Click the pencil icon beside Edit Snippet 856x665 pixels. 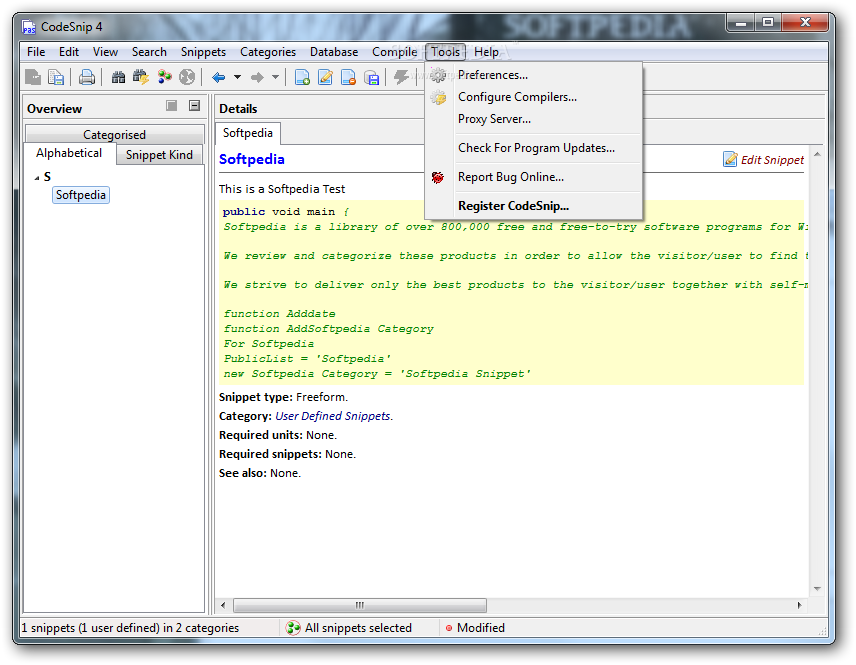click(x=730, y=159)
